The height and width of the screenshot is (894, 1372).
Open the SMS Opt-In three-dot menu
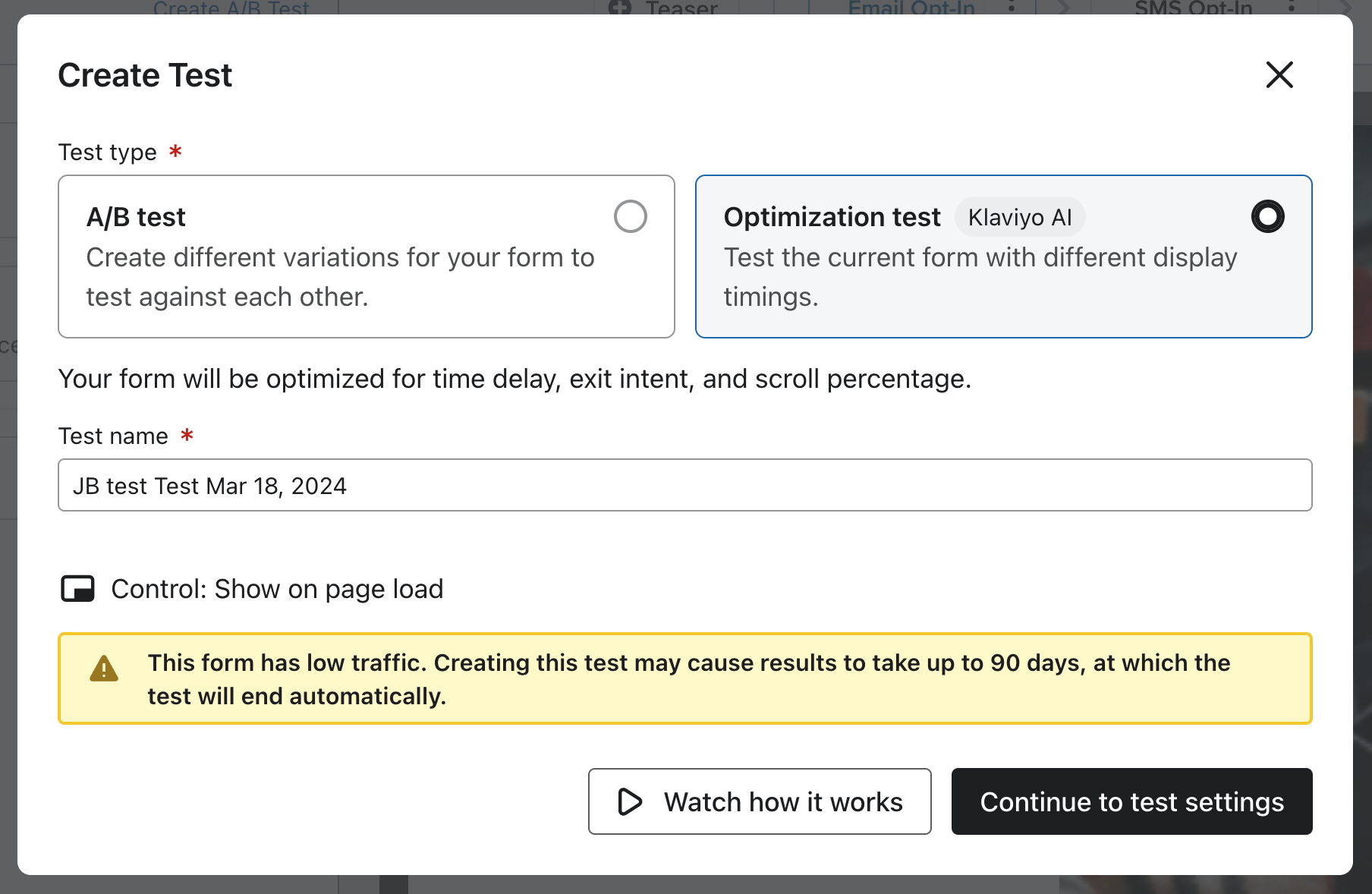pyautogui.click(x=1292, y=8)
